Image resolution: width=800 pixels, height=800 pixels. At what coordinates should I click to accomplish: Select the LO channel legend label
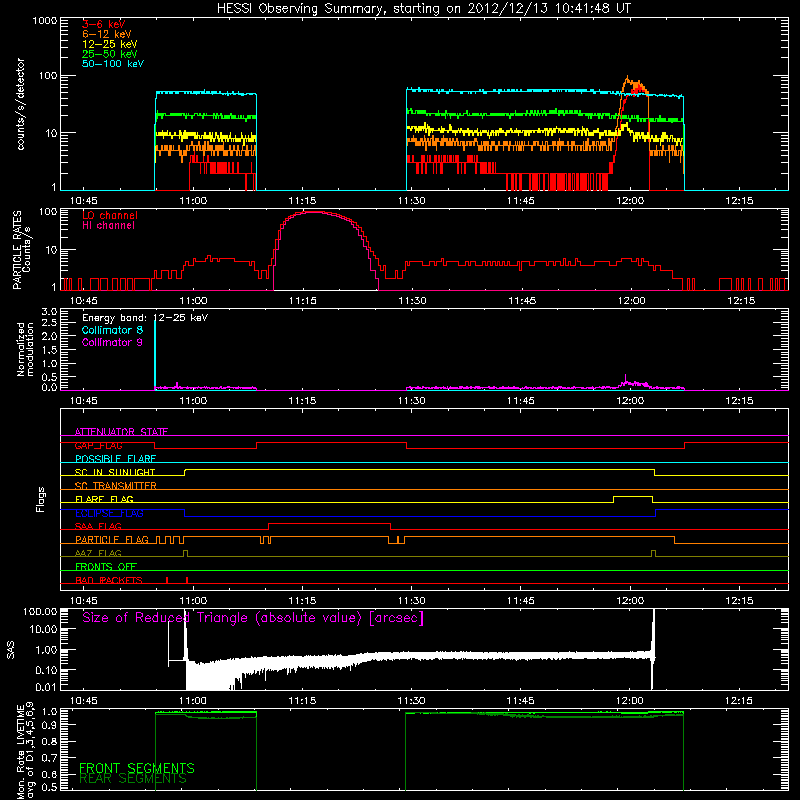tap(110, 215)
